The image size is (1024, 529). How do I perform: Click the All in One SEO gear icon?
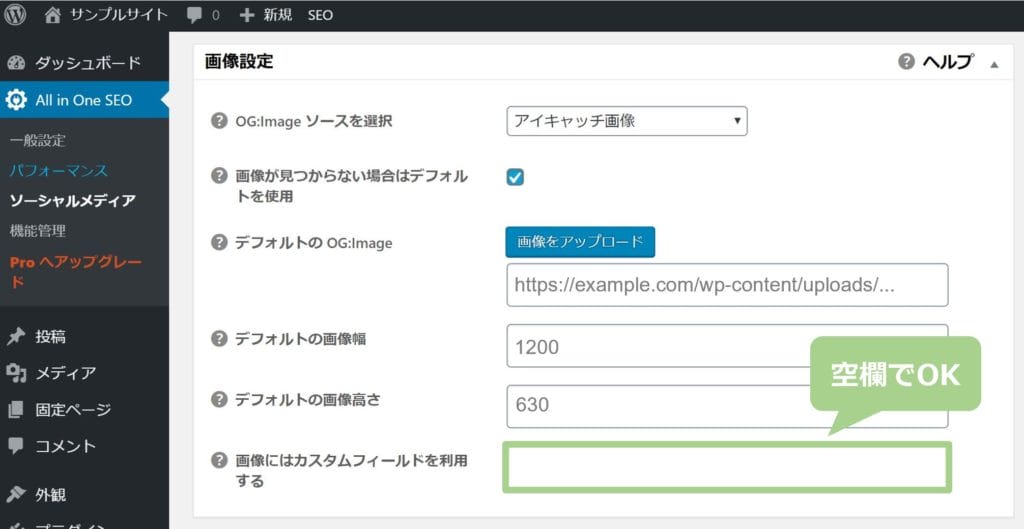click(x=16, y=100)
